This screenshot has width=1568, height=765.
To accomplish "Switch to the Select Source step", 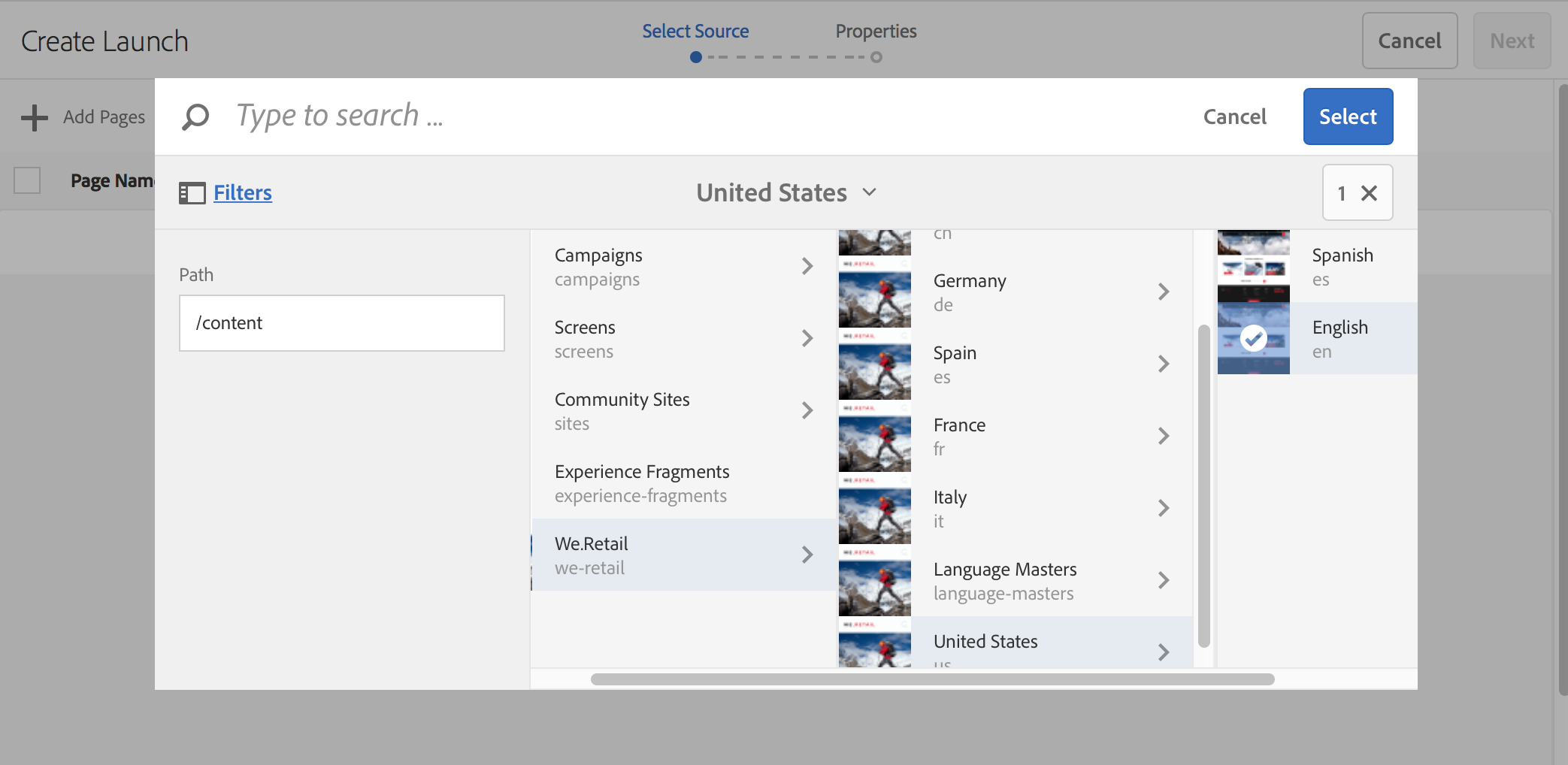I will 695,32.
